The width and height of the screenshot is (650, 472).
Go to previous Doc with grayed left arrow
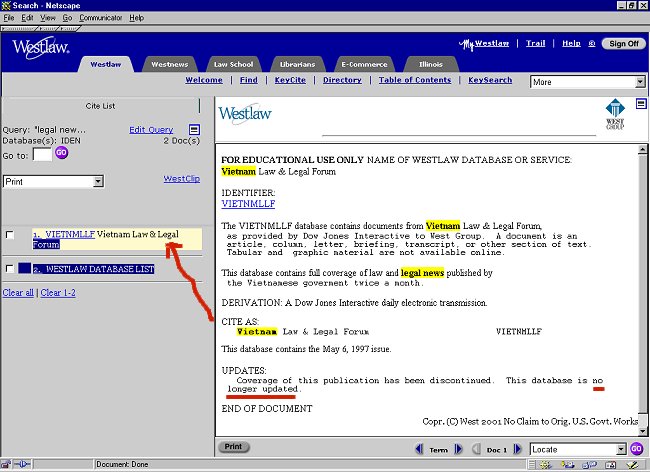[476, 449]
